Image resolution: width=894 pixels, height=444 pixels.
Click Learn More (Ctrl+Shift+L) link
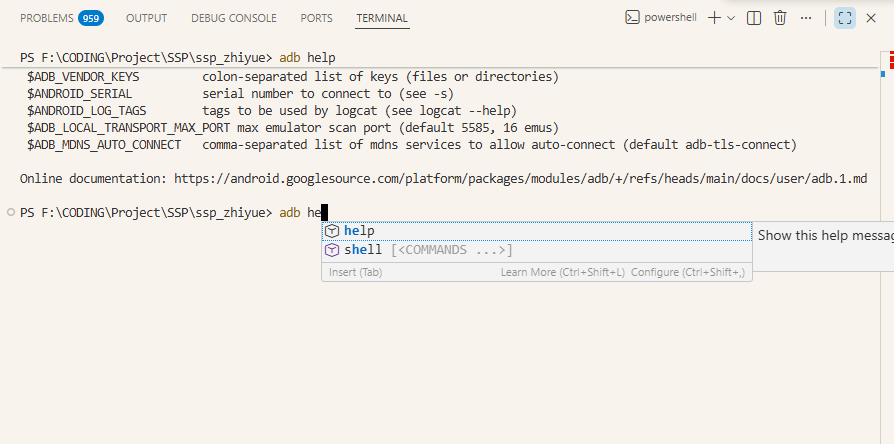pyautogui.click(x=563, y=272)
